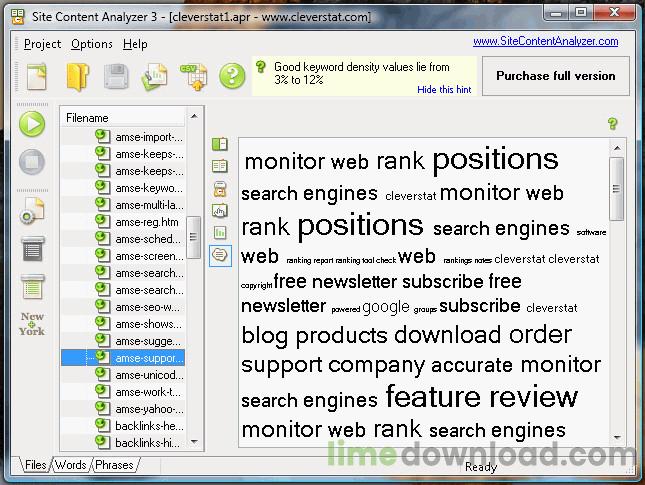Click the small green help icon above cloud
The image size is (645, 485).
point(613,124)
